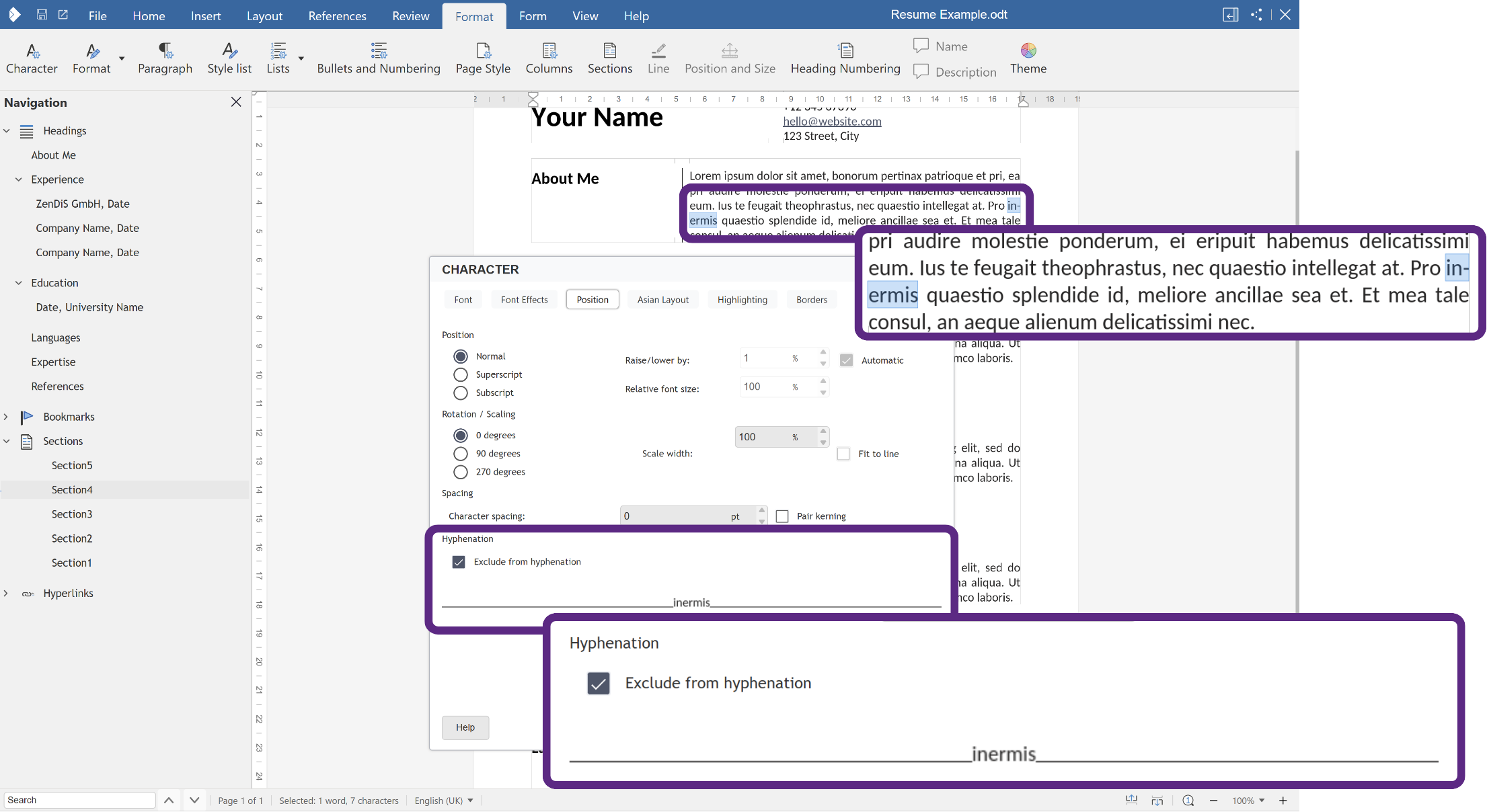The image size is (1487, 812).
Task: Open the hello@website.com link
Action: 832,121
